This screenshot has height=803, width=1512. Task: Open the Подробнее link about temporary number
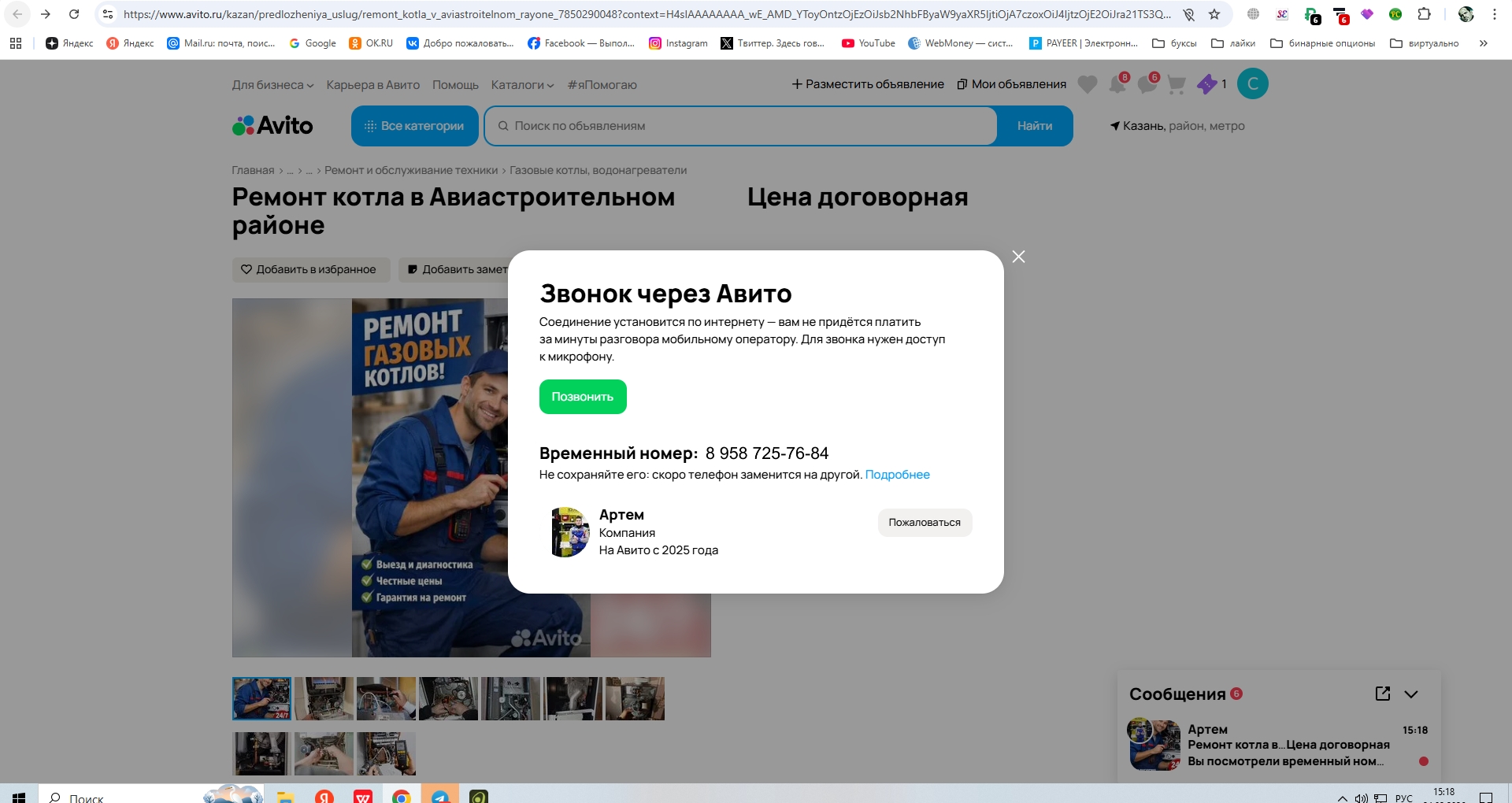(x=897, y=475)
